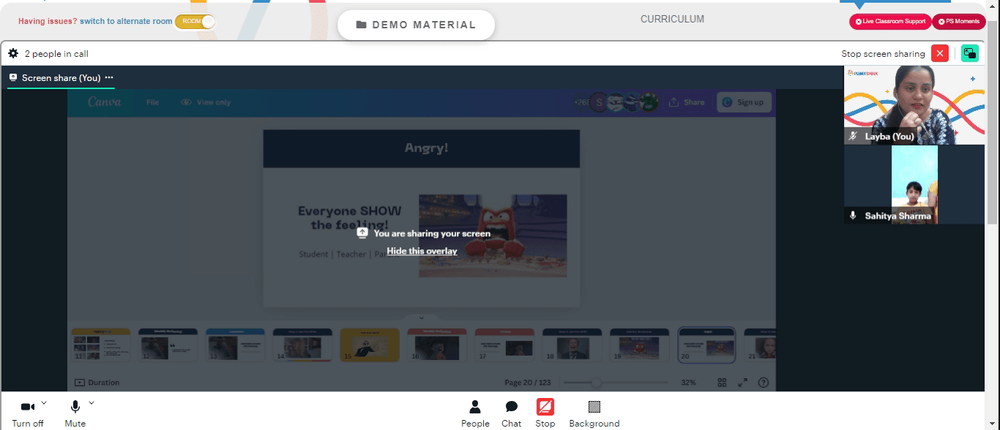The height and width of the screenshot is (430, 1000).
Task: Open the CURRICULUM tab
Action: click(672, 19)
